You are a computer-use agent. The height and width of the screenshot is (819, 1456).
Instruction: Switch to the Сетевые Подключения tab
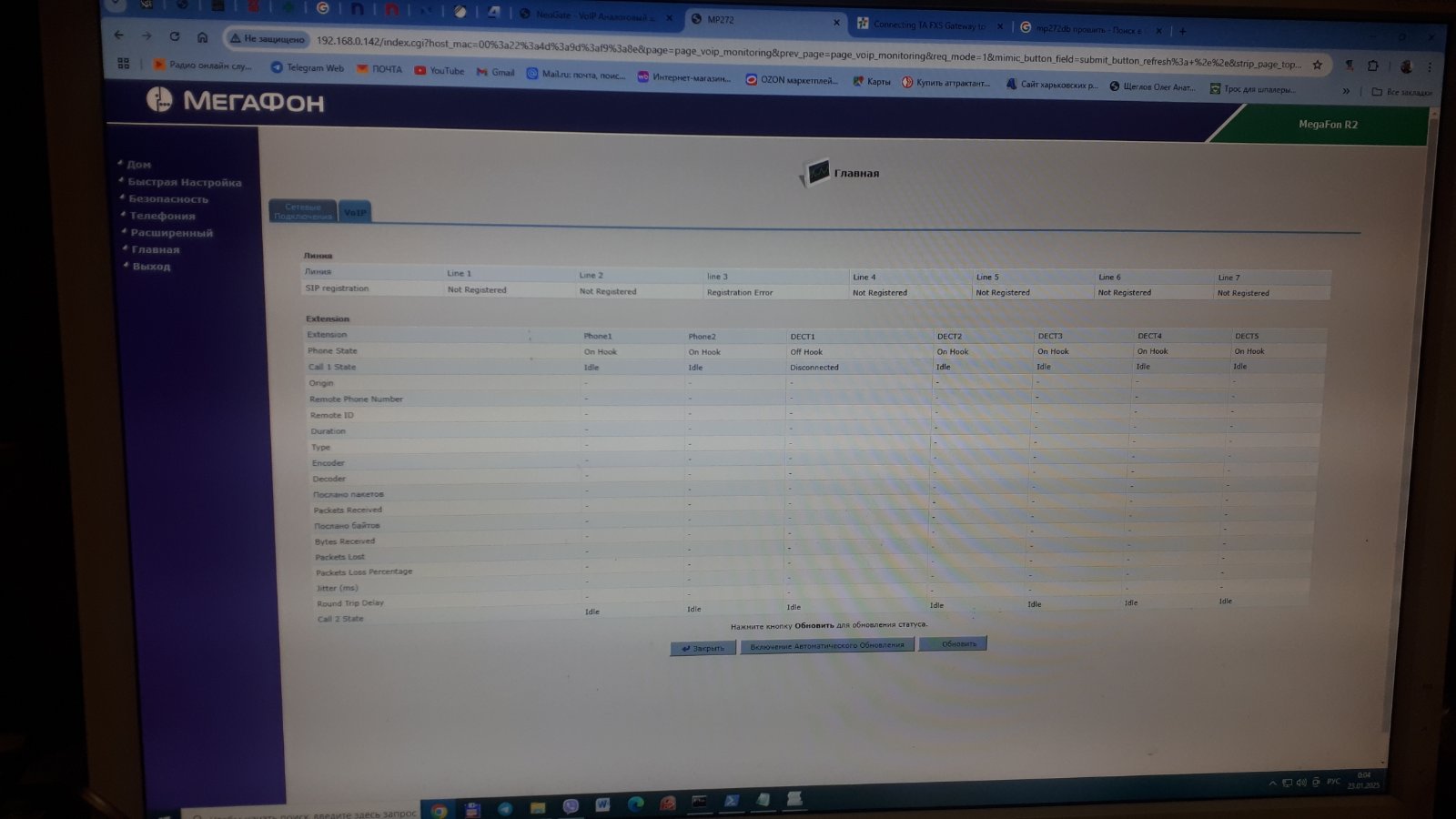303,212
